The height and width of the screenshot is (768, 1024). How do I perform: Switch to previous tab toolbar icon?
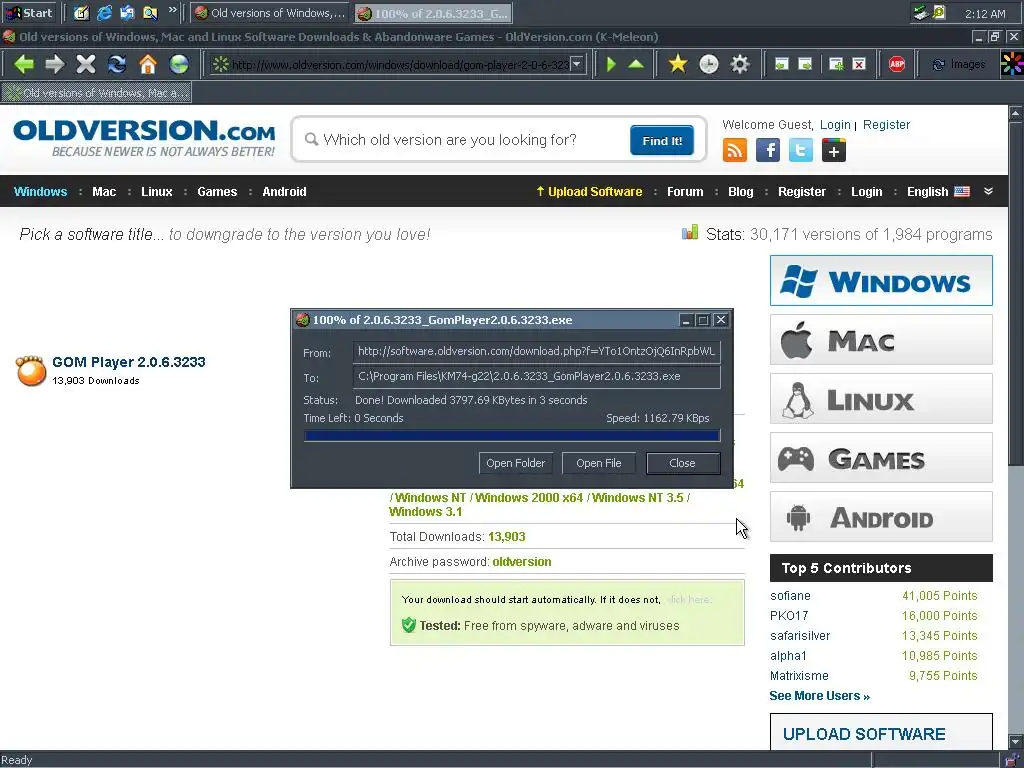(x=781, y=64)
